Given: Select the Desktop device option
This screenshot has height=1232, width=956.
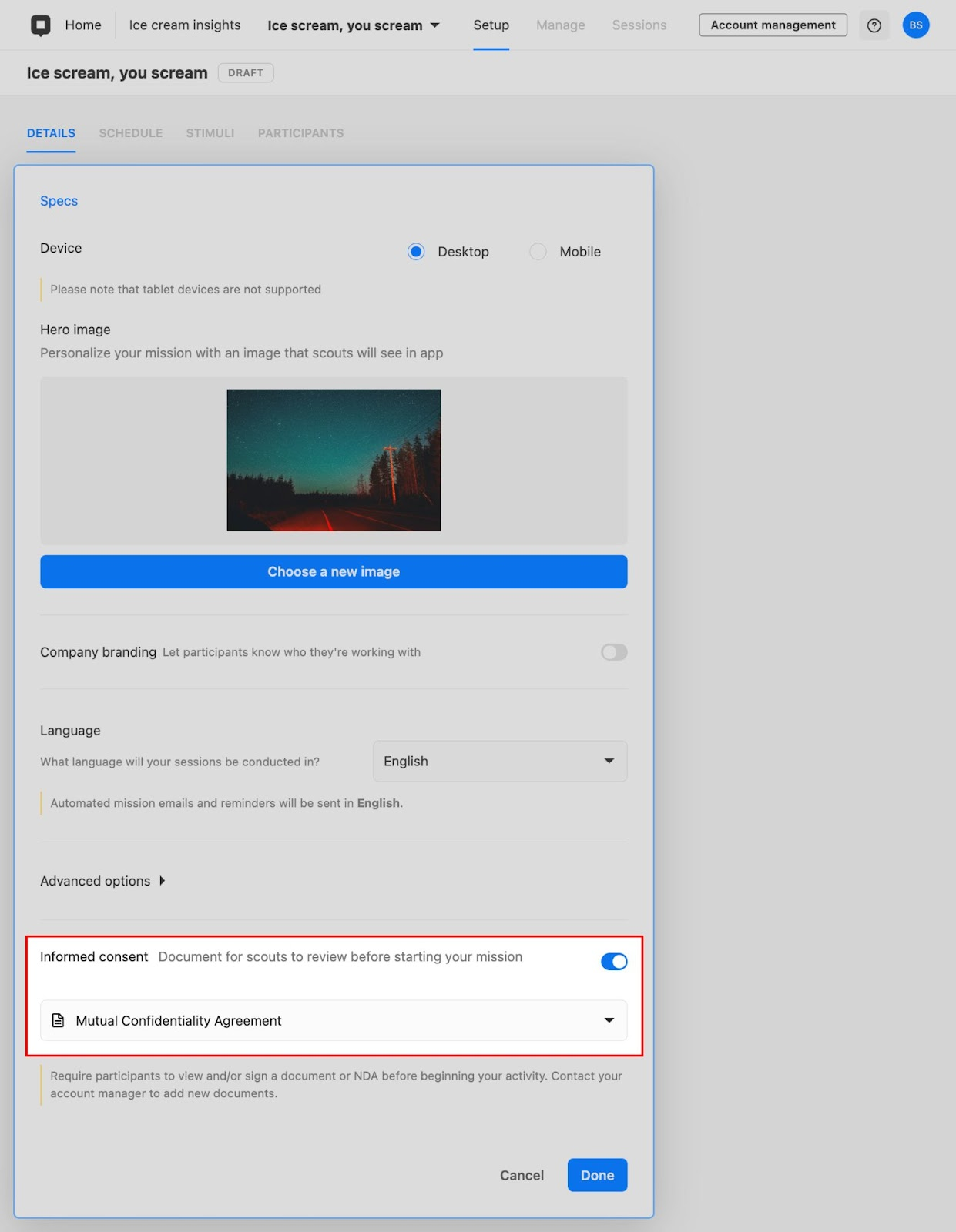Looking at the screenshot, I should [416, 252].
